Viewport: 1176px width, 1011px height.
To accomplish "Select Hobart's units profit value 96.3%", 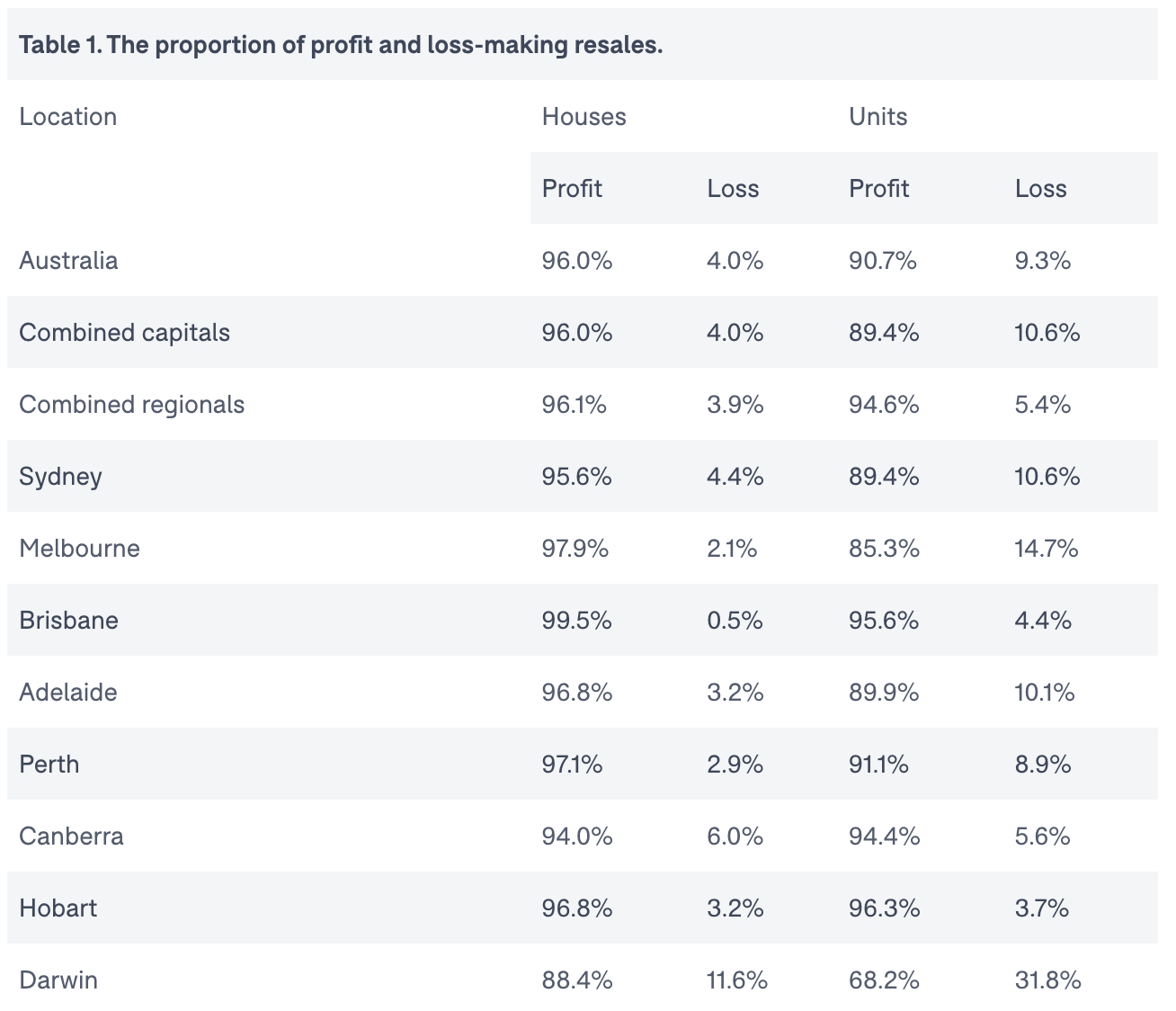I will (x=884, y=908).
